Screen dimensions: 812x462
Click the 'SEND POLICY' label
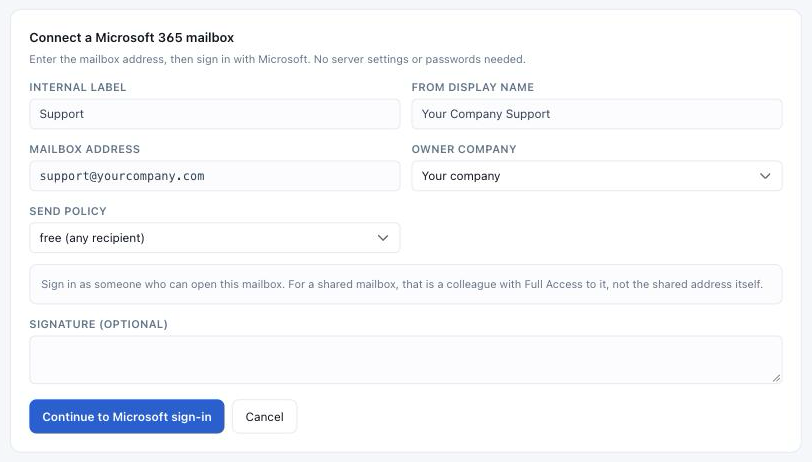click(x=68, y=211)
